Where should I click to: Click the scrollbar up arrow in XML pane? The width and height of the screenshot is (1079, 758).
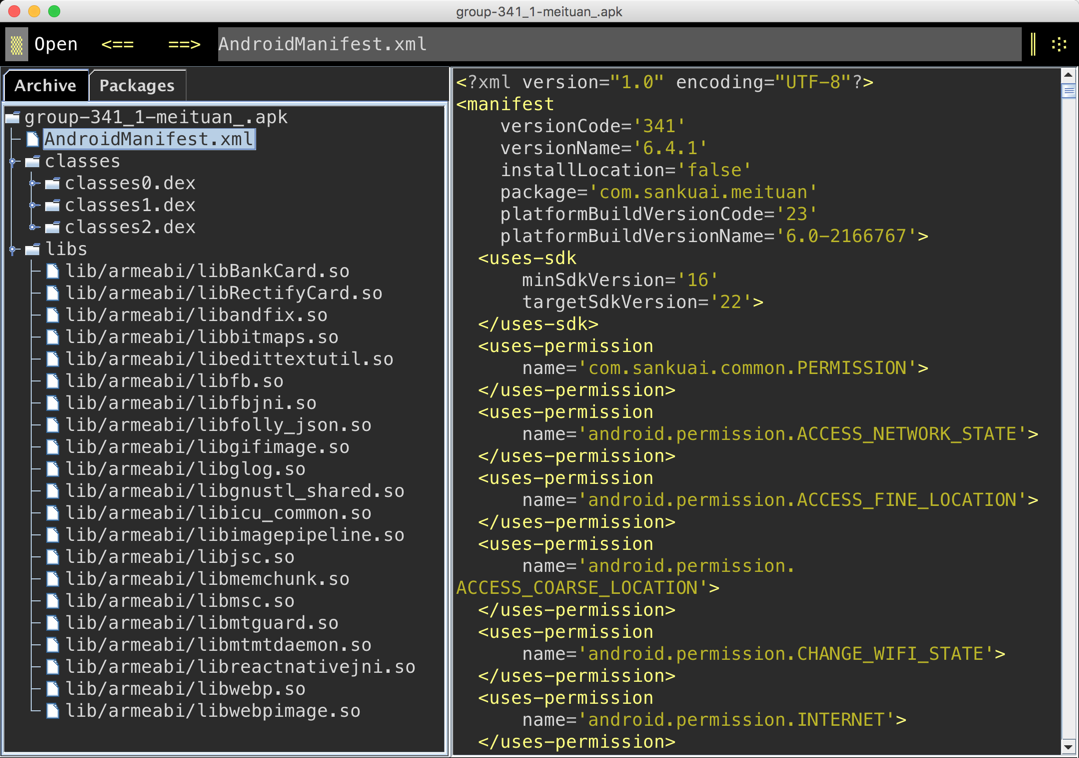1068,75
